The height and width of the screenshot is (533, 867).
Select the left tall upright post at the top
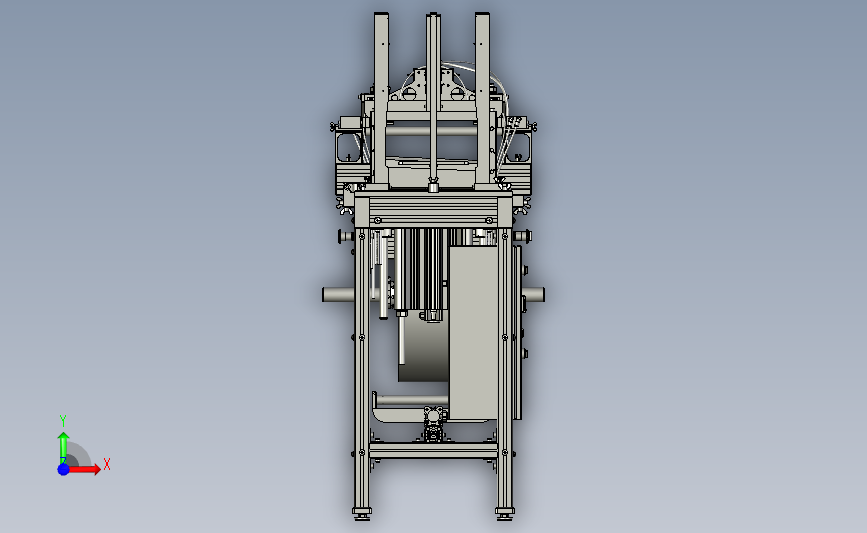coord(381,100)
